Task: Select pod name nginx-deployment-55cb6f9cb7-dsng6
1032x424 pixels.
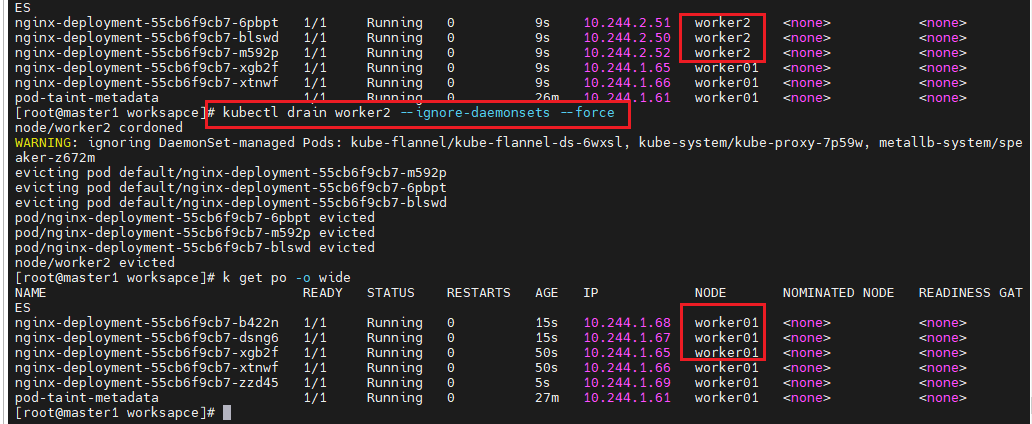Action: click(x=147, y=338)
